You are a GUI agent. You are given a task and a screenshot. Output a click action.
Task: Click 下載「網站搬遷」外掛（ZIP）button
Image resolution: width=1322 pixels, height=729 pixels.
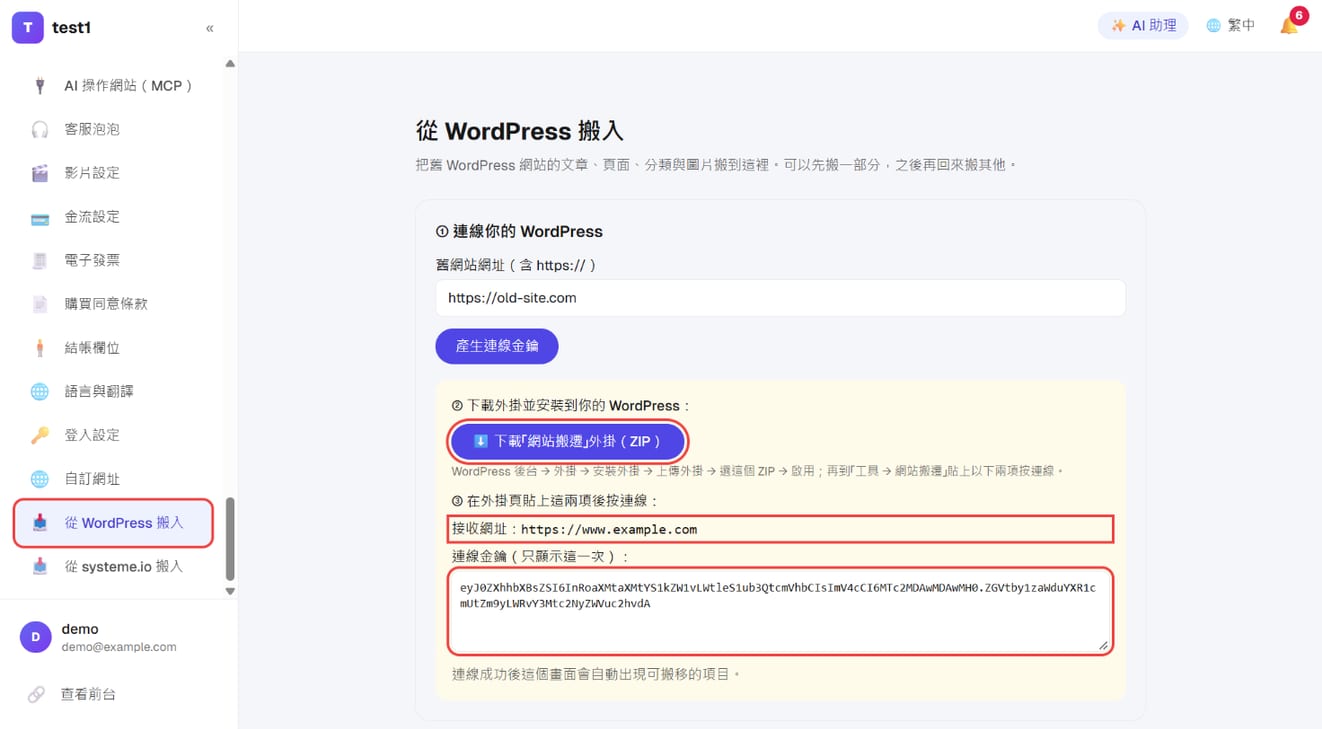(568, 441)
